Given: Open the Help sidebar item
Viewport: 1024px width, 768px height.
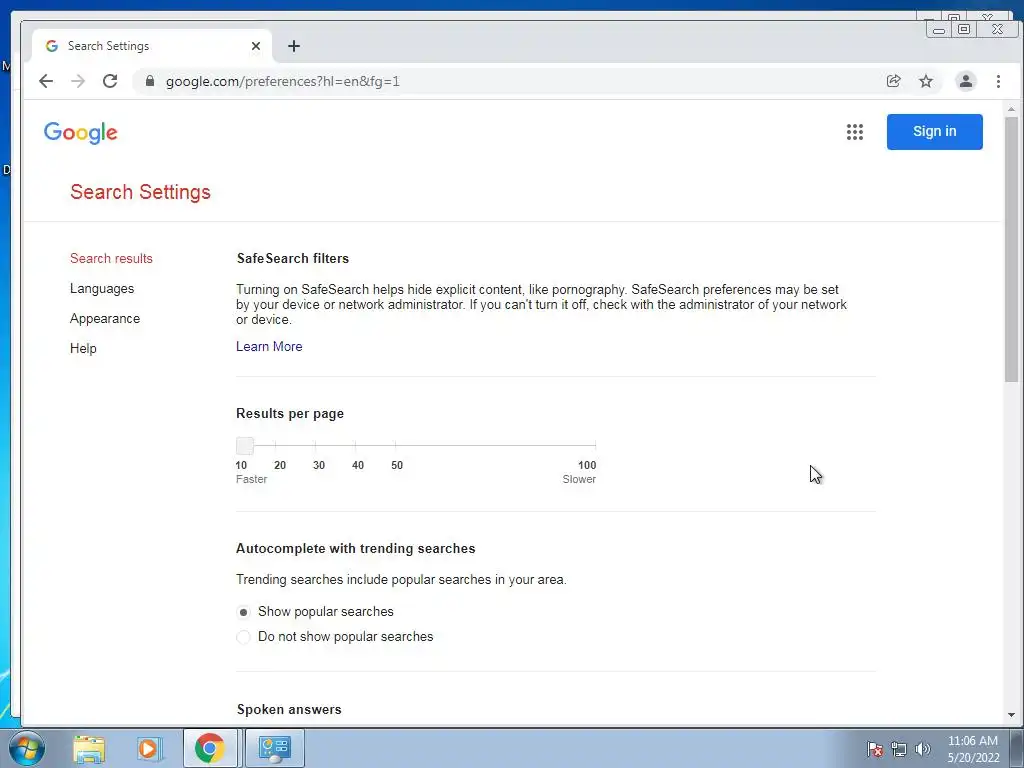Looking at the screenshot, I should 83,349.
